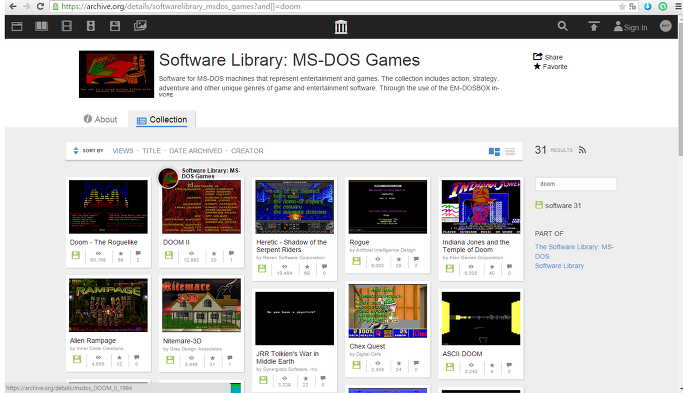
Task: Click blue download extension icon in browser
Action: (x=648, y=7)
